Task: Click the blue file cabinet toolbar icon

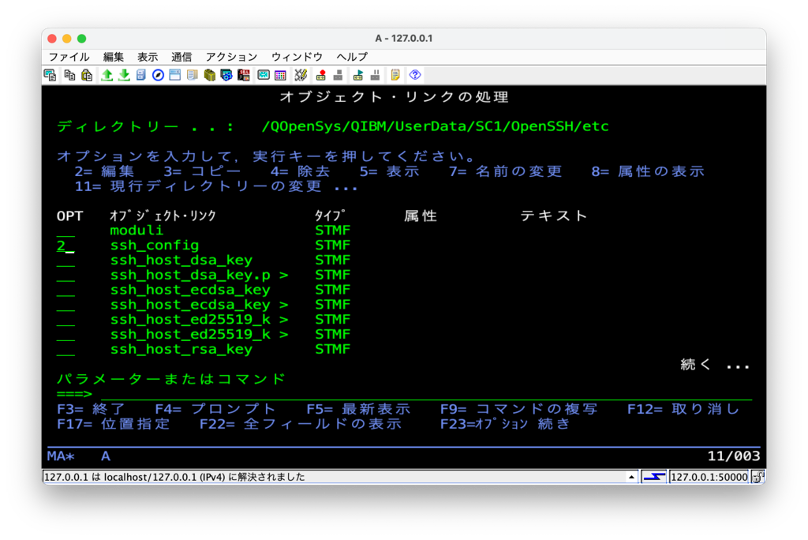Action: pyautogui.click(x=141, y=75)
